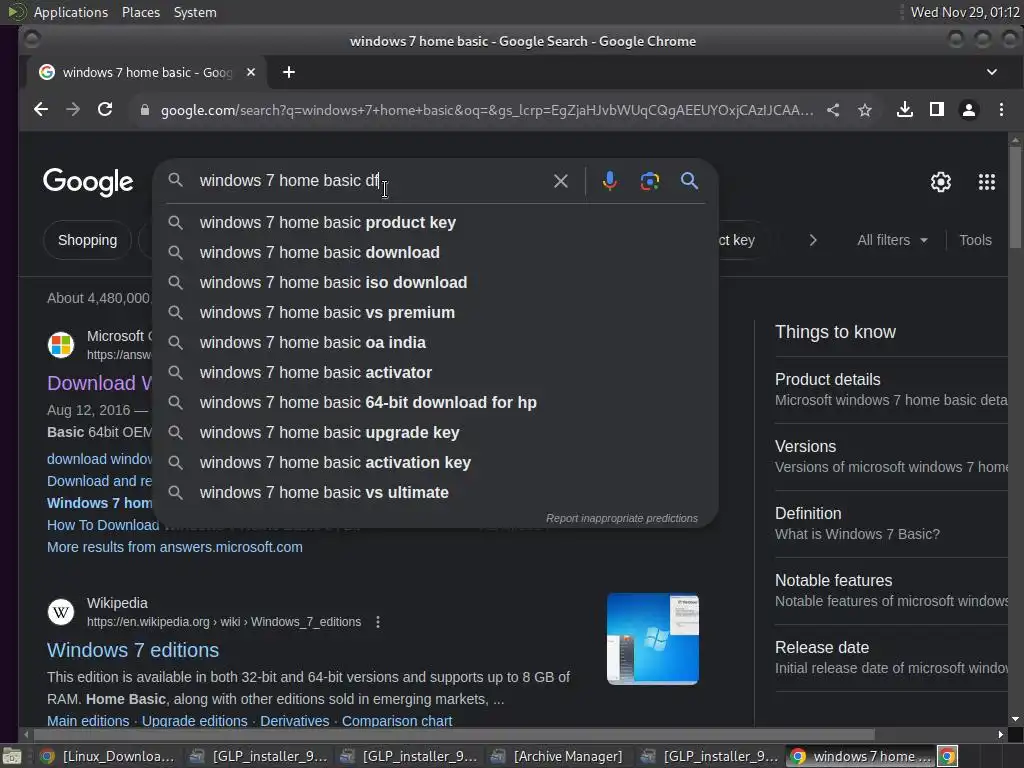Close the windows 7 home basic tab

click(x=251, y=72)
